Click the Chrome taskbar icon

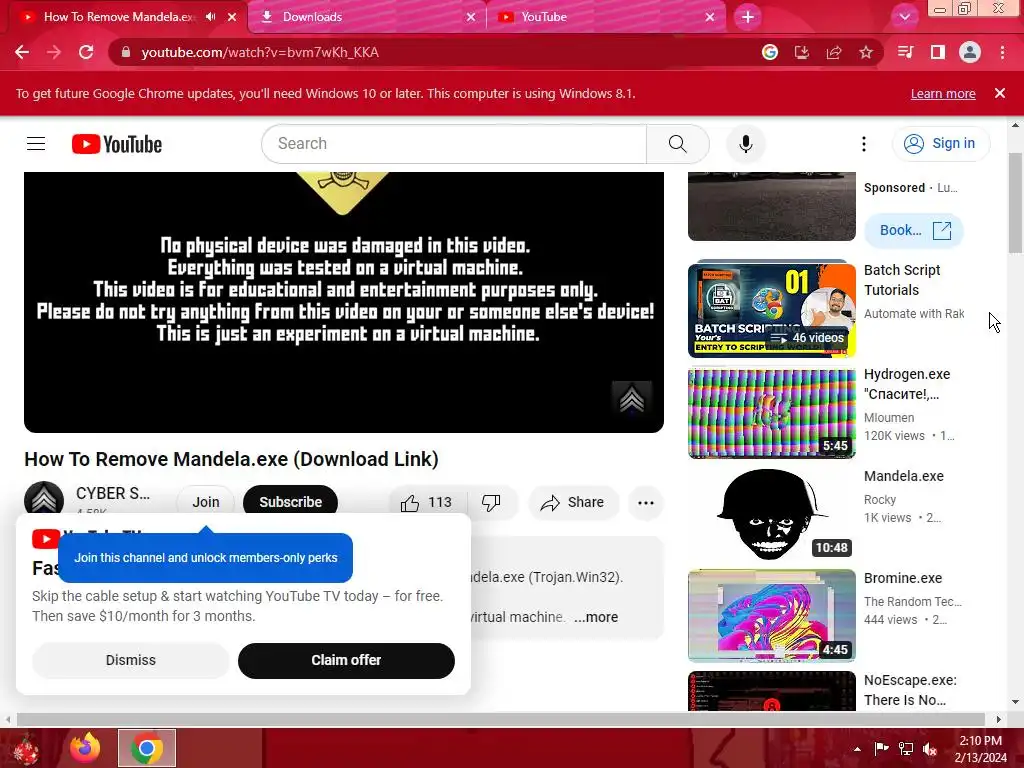[147, 748]
